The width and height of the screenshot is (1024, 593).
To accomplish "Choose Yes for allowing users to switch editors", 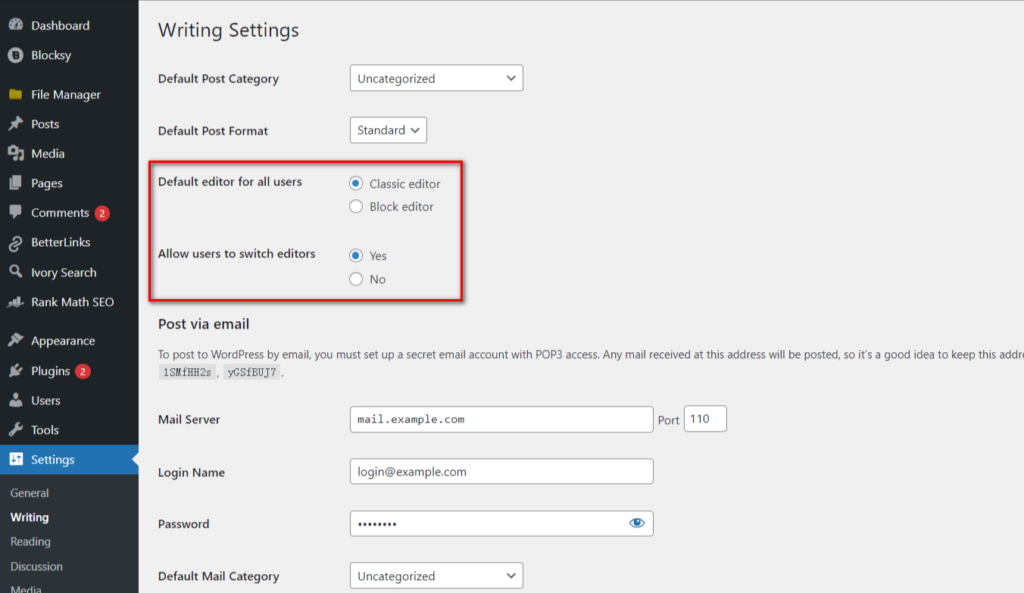I will tap(356, 255).
